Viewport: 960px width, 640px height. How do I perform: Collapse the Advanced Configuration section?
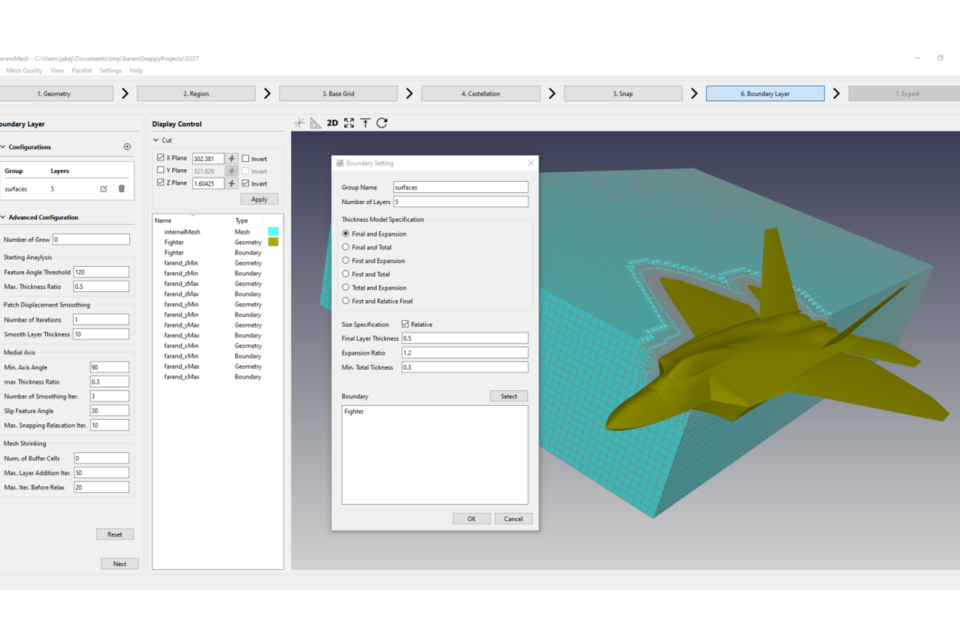click(x=3, y=217)
